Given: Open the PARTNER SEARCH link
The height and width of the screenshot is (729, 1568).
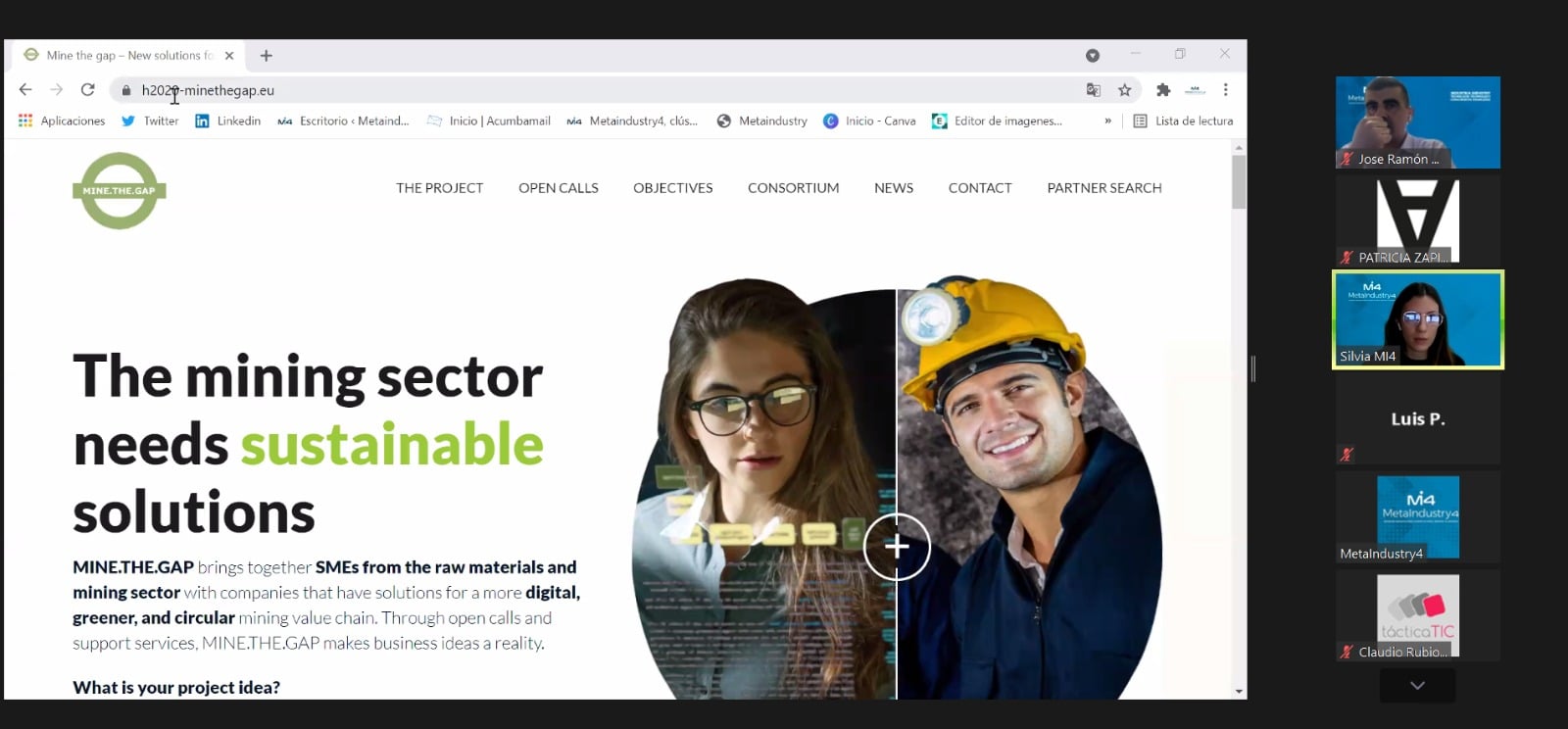Looking at the screenshot, I should click(x=1103, y=188).
